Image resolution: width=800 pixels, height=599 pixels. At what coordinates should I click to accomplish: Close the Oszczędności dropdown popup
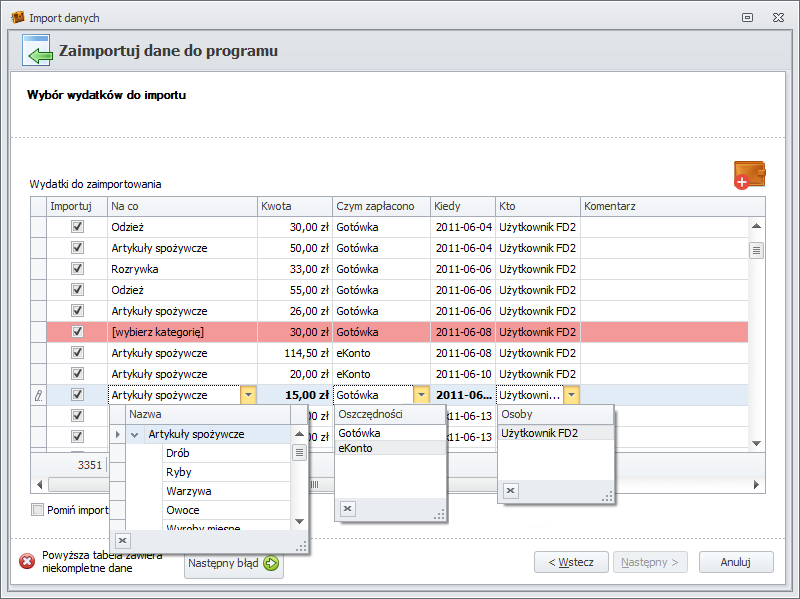pyautogui.click(x=348, y=509)
